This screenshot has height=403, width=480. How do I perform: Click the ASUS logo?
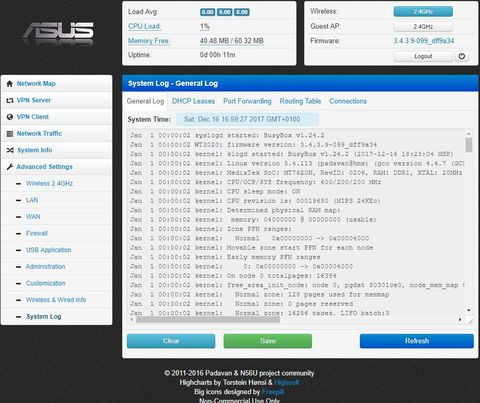59,34
